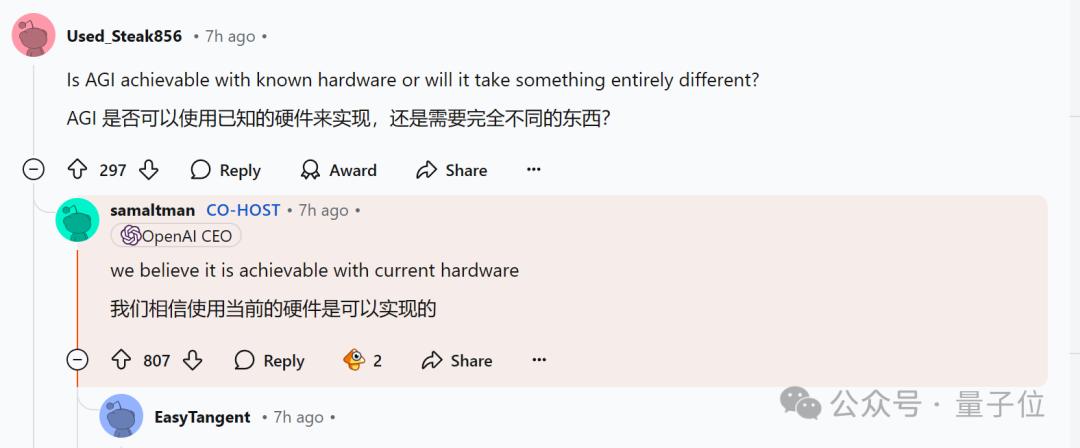The height and width of the screenshot is (448, 1080).
Task: Click samaltman's teal avatar
Action: pyautogui.click(x=77, y=220)
